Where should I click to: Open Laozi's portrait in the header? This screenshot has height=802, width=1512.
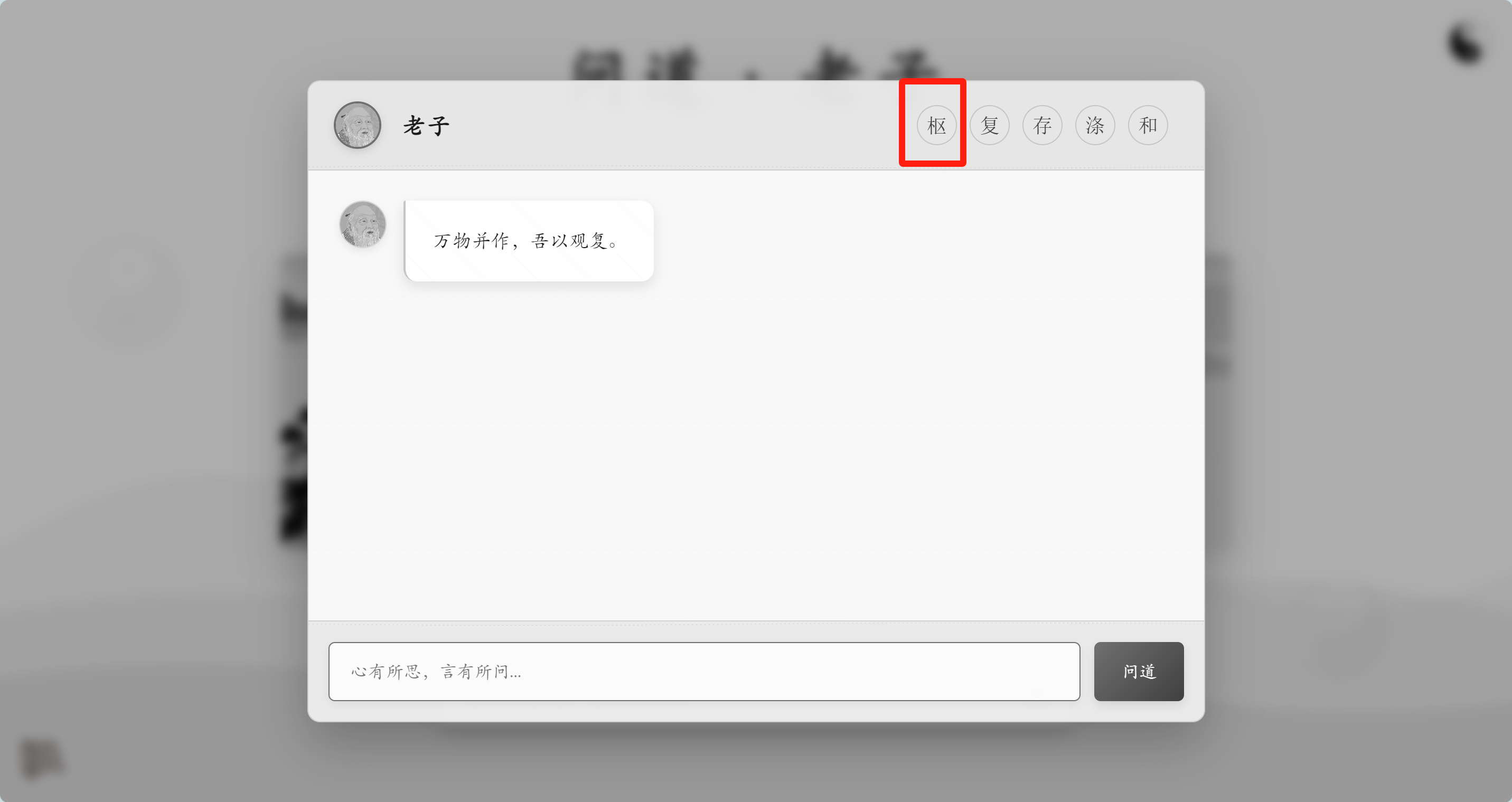coord(358,125)
